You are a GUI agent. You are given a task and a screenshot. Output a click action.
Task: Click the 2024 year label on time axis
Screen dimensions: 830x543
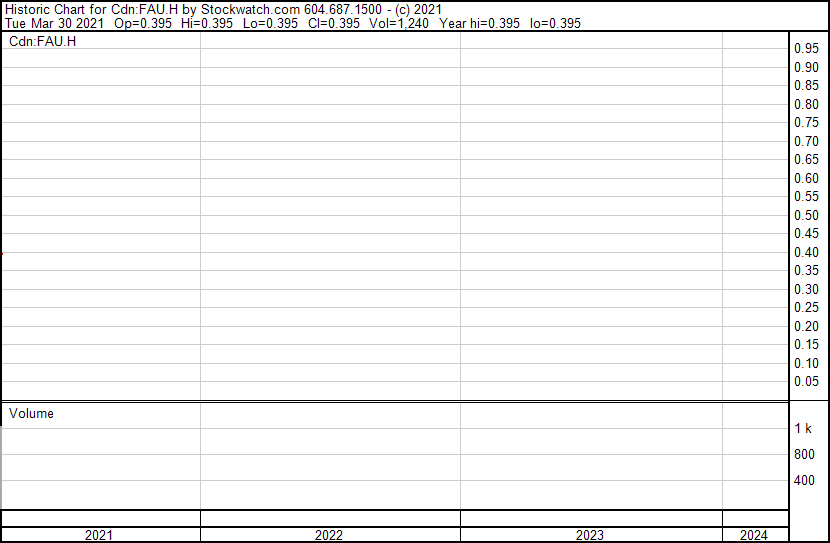click(x=754, y=535)
